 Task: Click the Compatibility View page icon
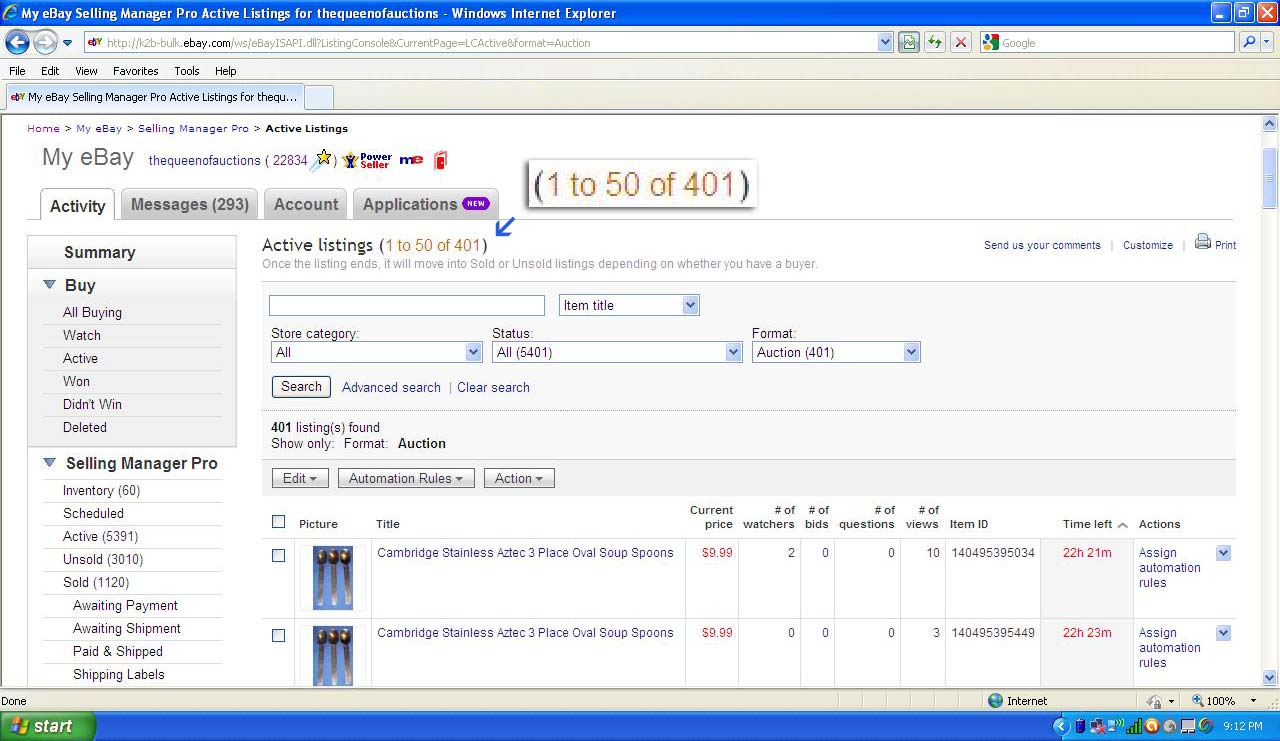[909, 42]
